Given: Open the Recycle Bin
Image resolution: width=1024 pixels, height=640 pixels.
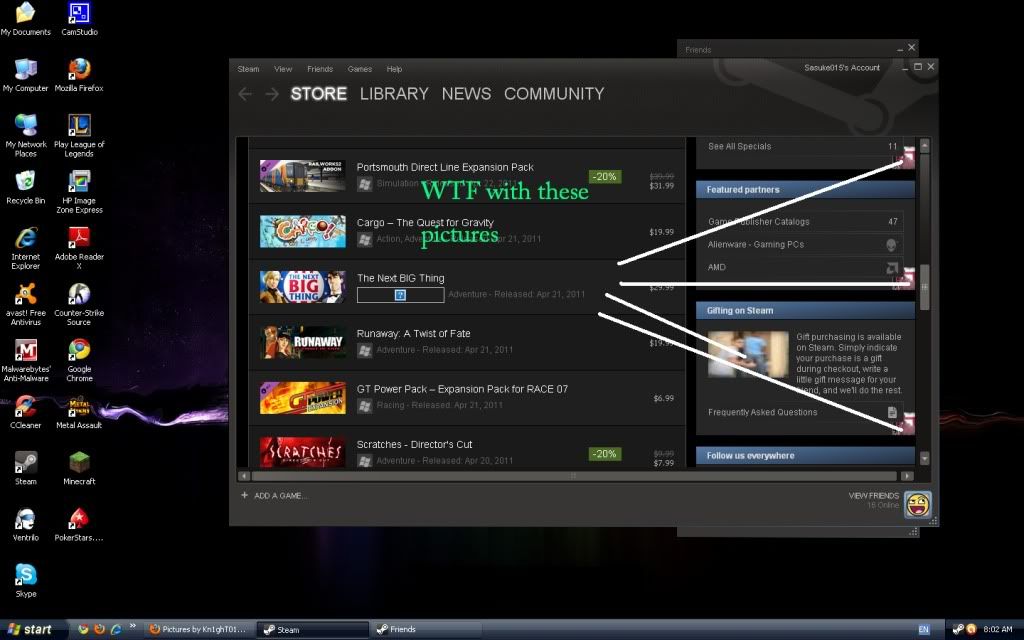Looking at the screenshot, I should (x=25, y=188).
